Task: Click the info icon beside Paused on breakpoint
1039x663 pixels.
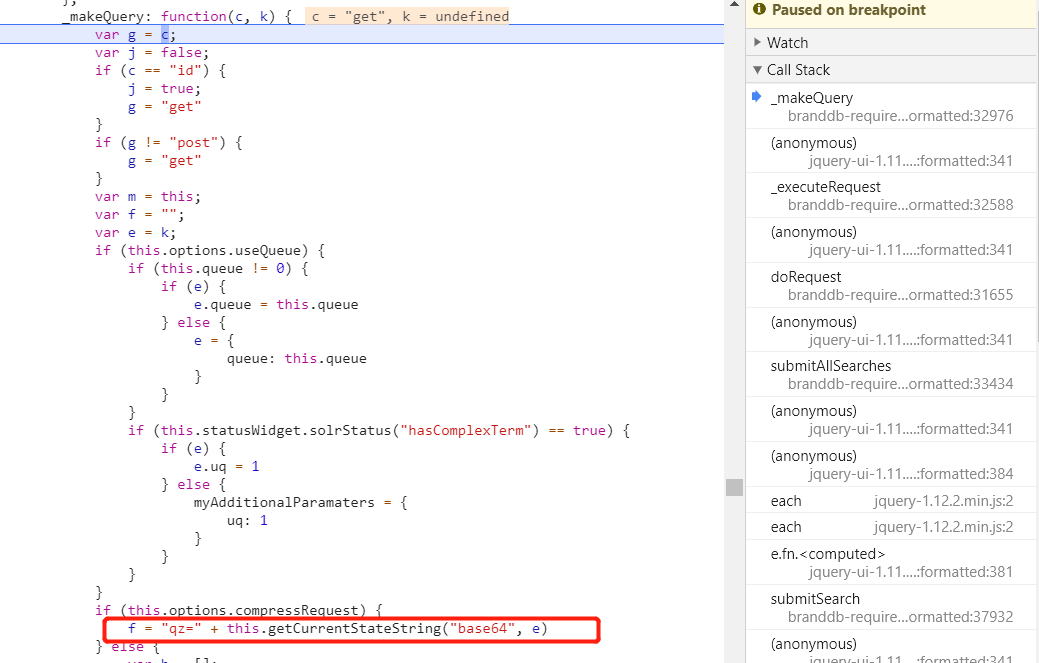Action: pos(760,10)
